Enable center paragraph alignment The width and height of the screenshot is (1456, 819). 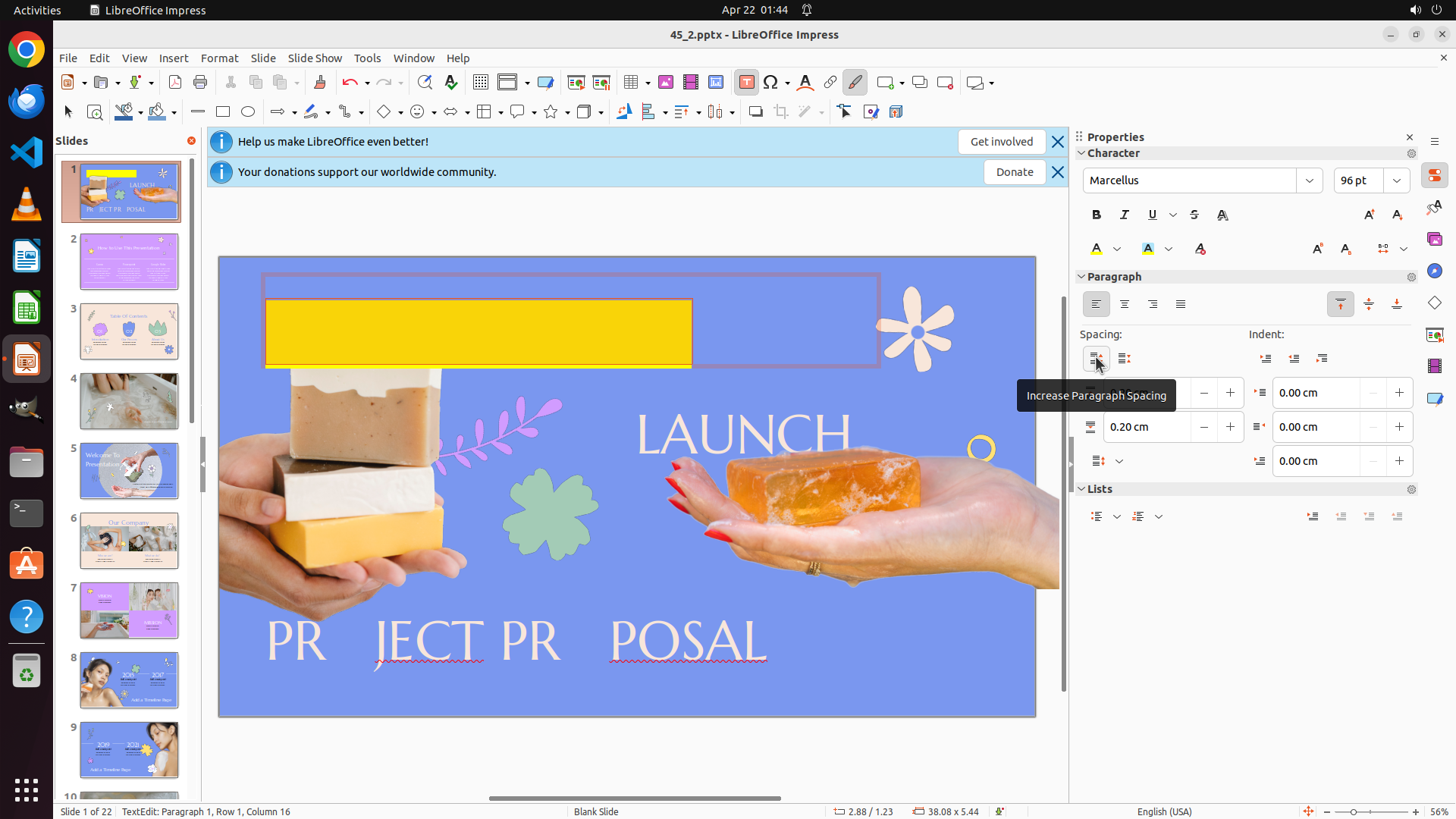pos(1125,305)
